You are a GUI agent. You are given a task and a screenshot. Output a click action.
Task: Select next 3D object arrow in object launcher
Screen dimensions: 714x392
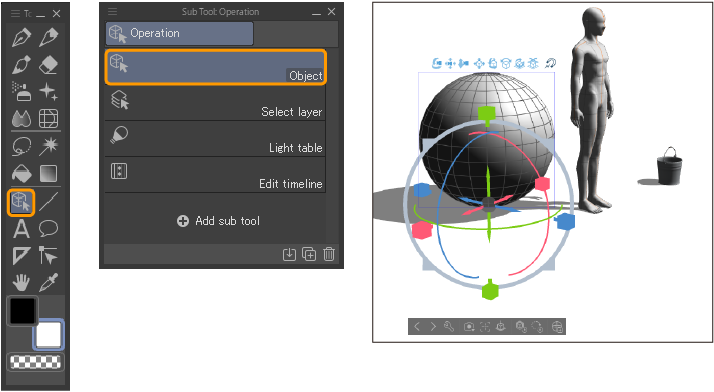(x=433, y=326)
